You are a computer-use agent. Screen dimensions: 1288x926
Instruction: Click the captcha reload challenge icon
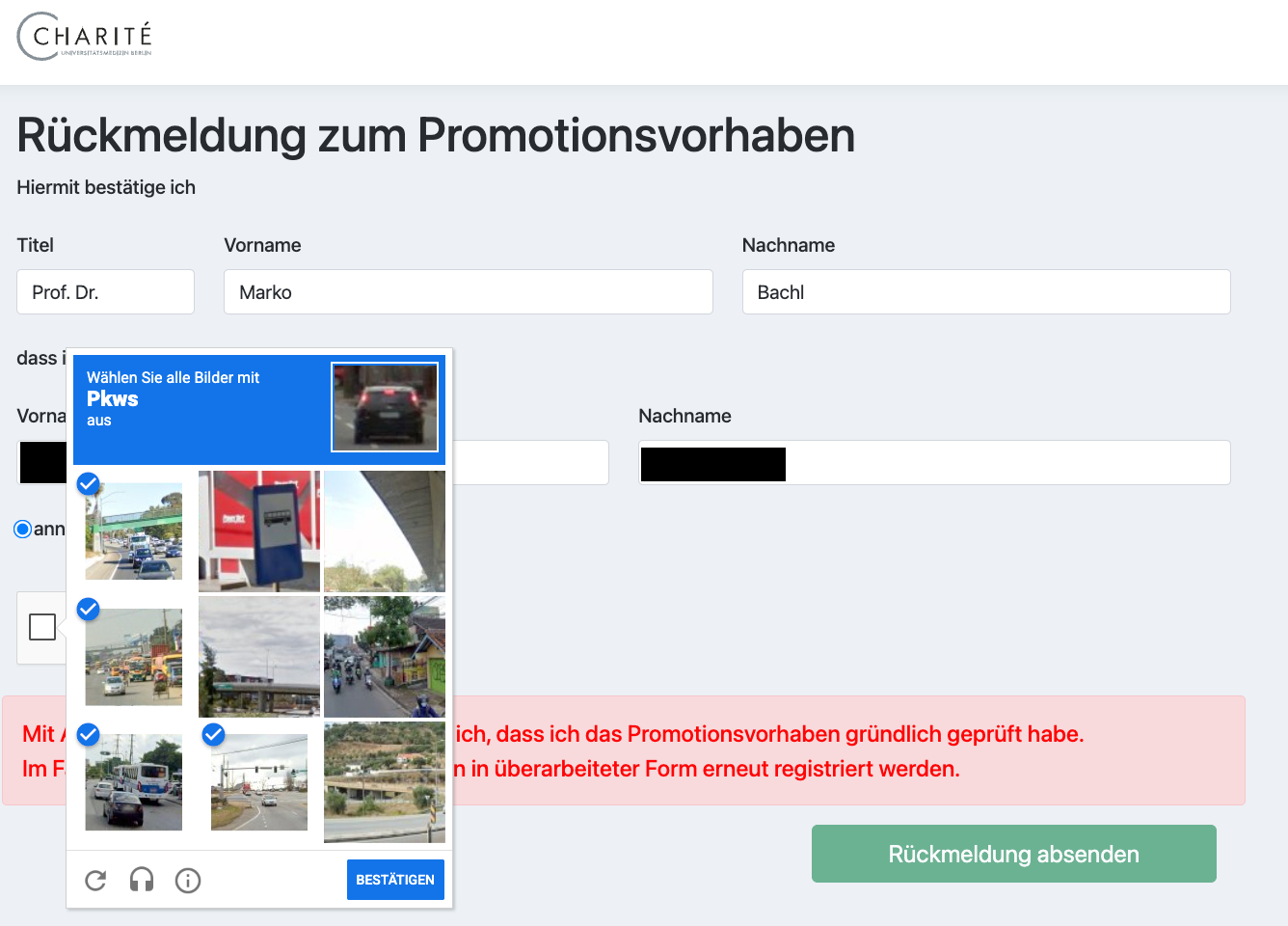[95, 880]
